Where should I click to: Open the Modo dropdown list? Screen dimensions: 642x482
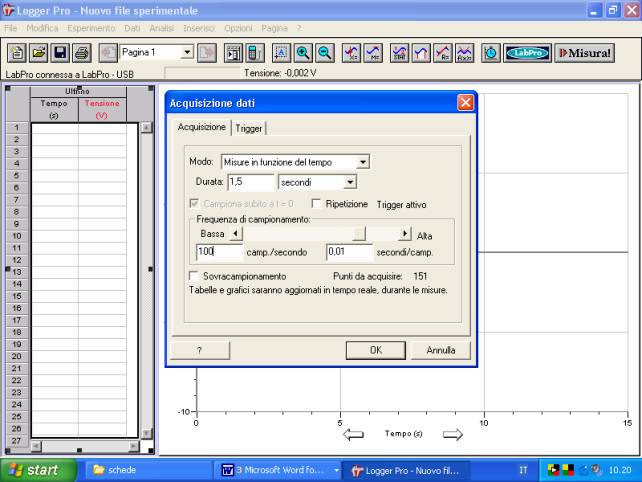point(363,162)
